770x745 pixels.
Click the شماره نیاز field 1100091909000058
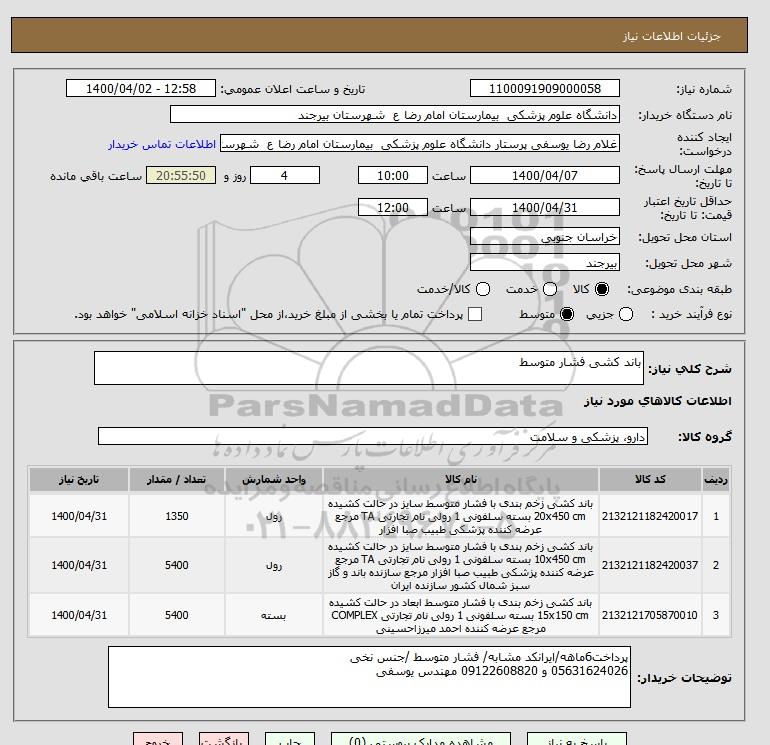click(545, 89)
